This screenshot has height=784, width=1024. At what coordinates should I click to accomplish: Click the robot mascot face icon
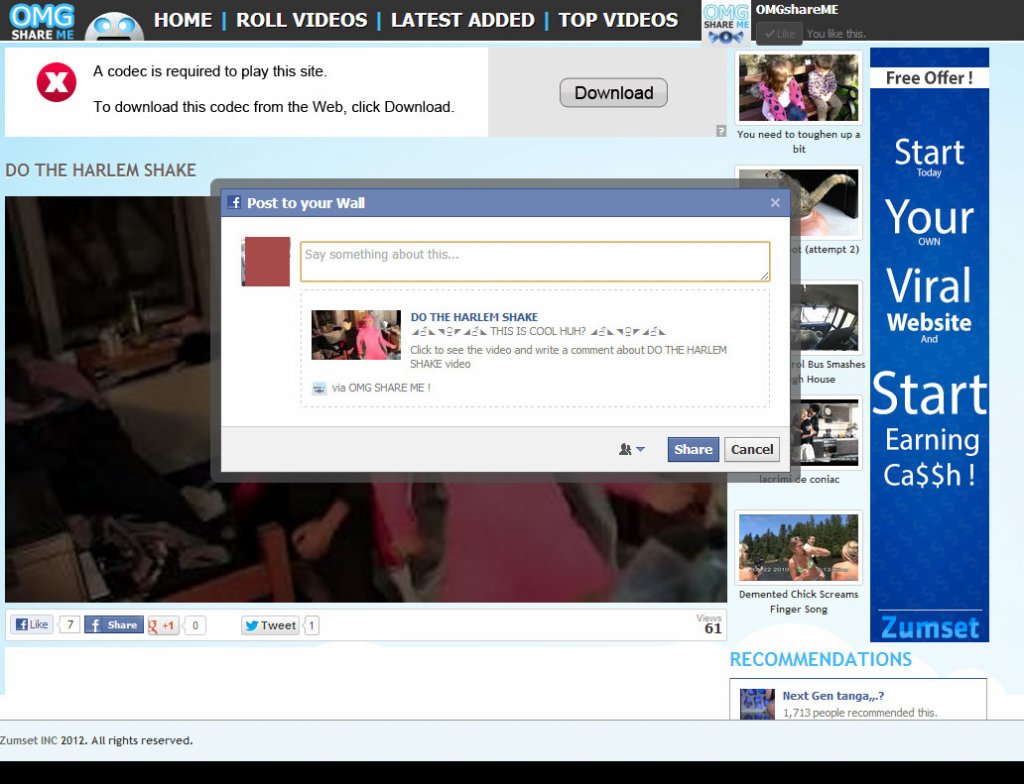(x=114, y=27)
